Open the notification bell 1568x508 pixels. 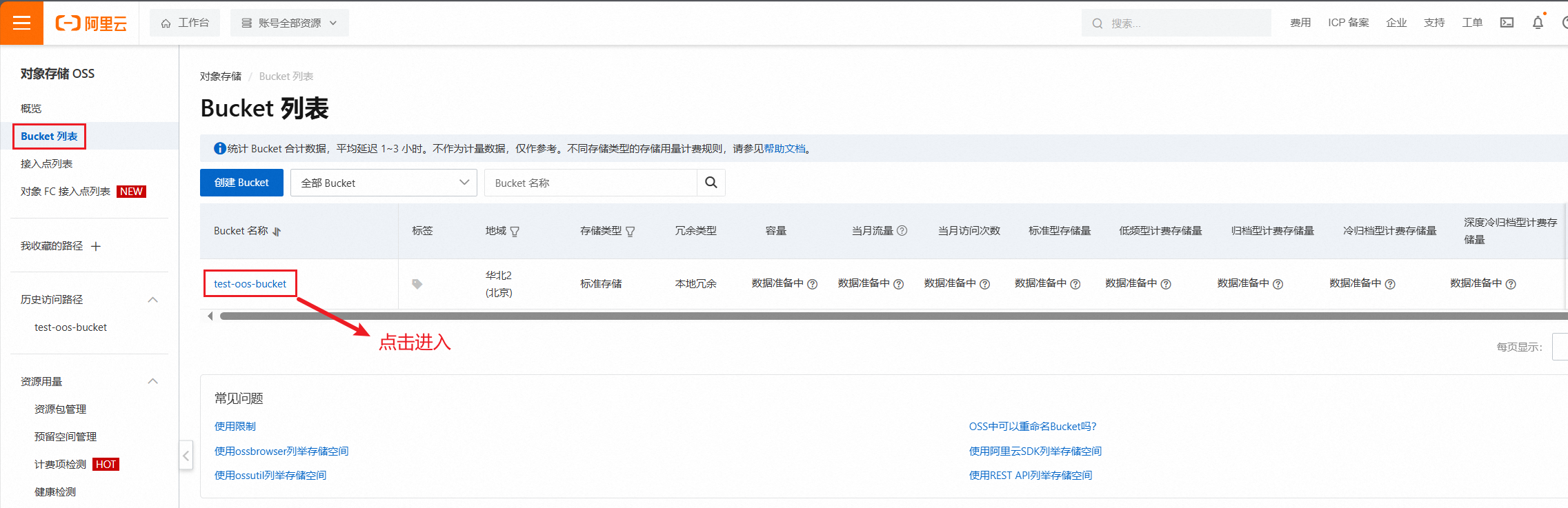click(1538, 23)
